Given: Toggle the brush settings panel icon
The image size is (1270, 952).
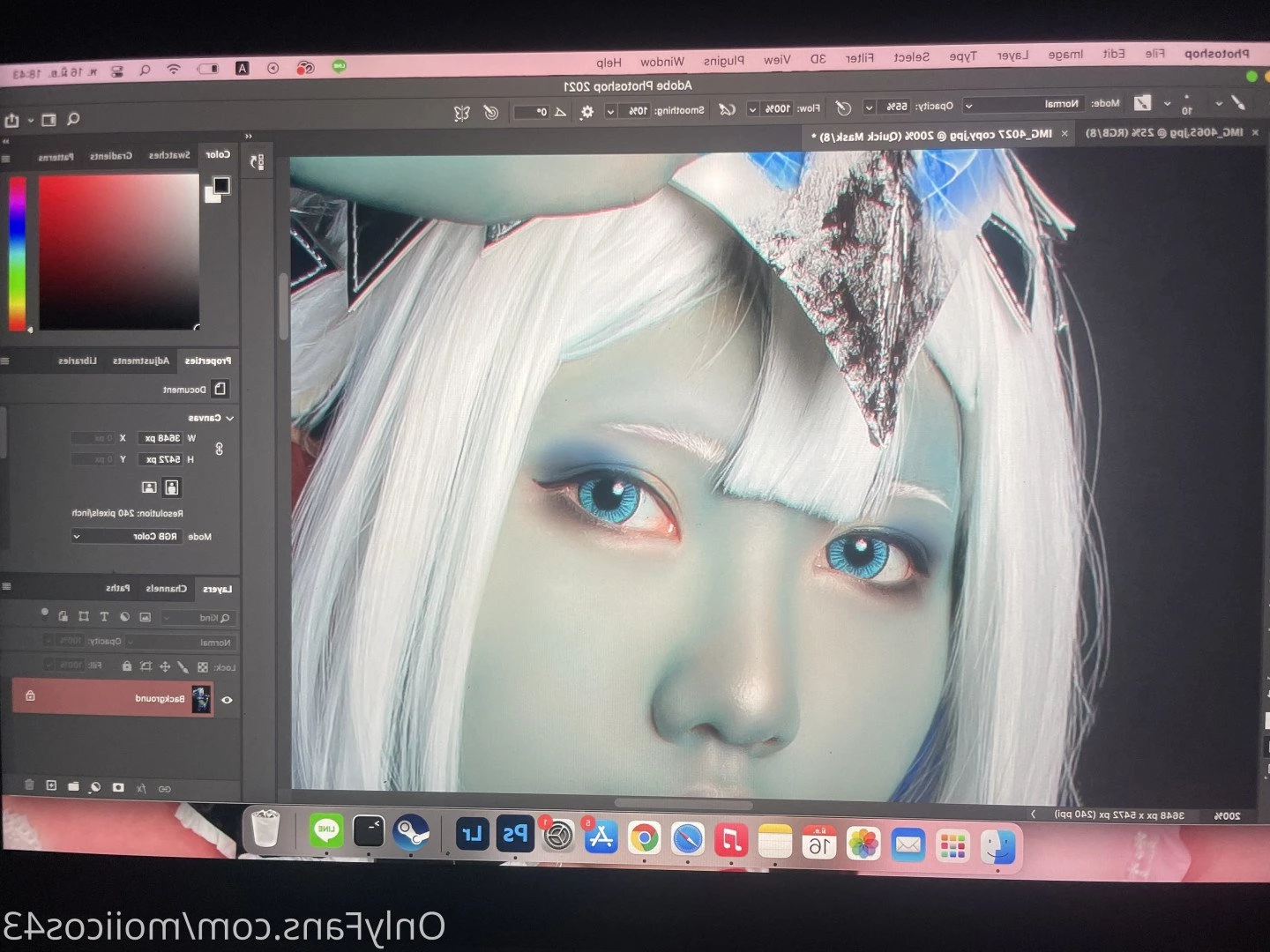Looking at the screenshot, I should [x=1142, y=103].
